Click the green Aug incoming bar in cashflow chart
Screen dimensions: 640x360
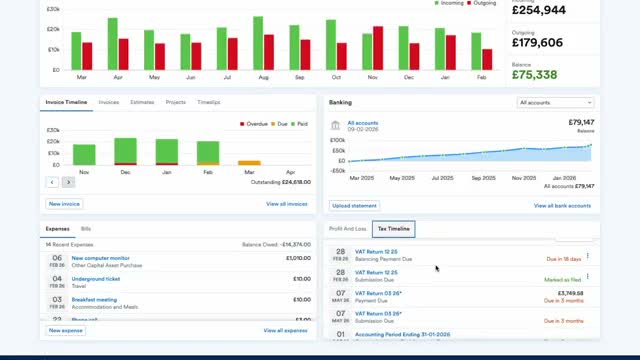coord(258,43)
